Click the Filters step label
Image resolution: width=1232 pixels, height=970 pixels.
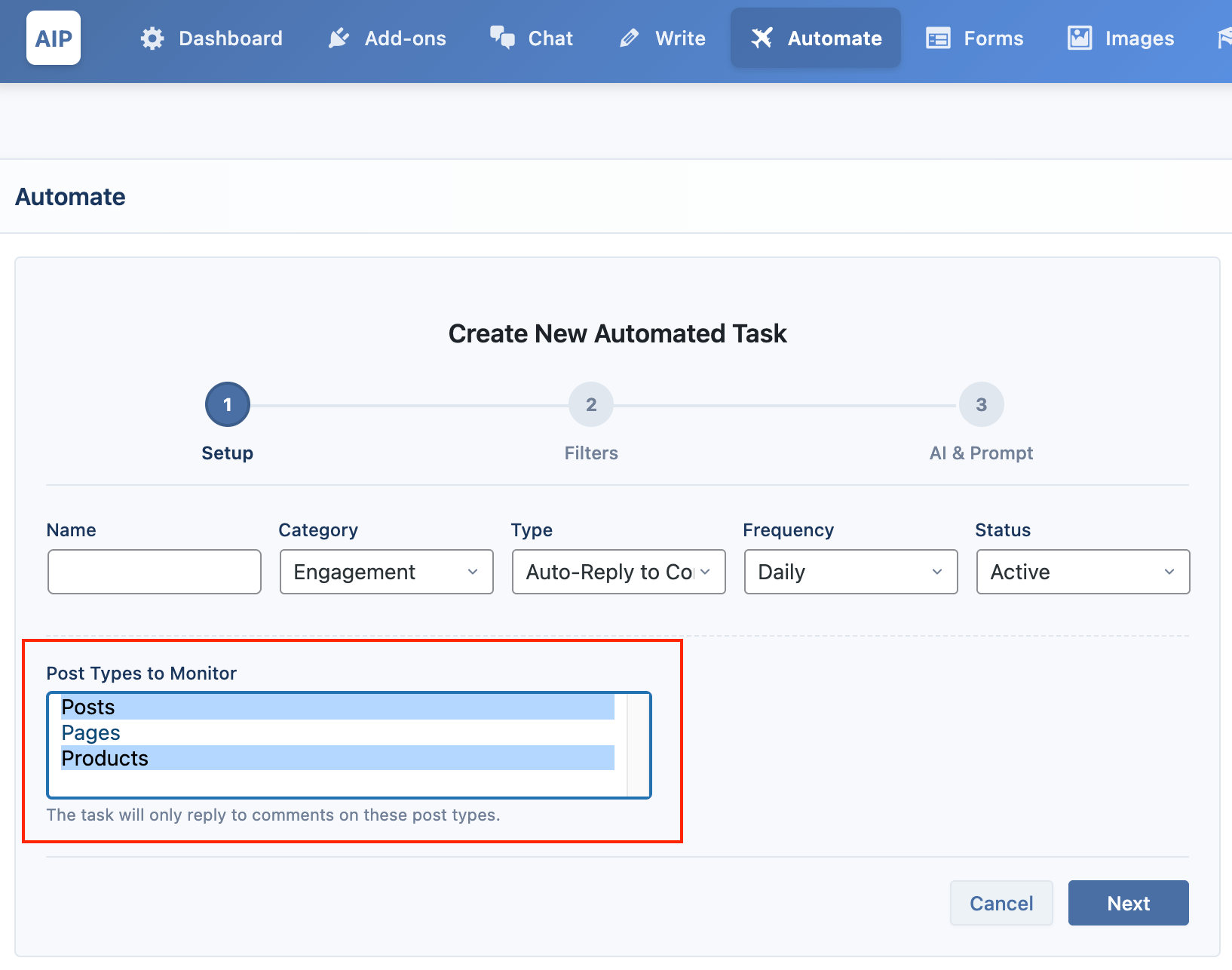pos(591,453)
